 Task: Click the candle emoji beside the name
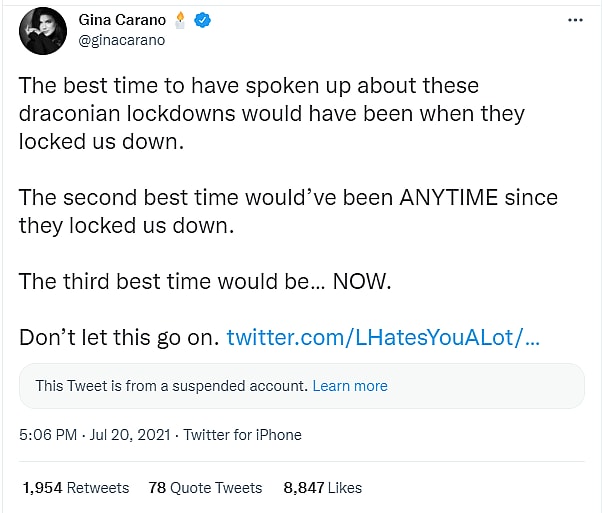click(182, 20)
